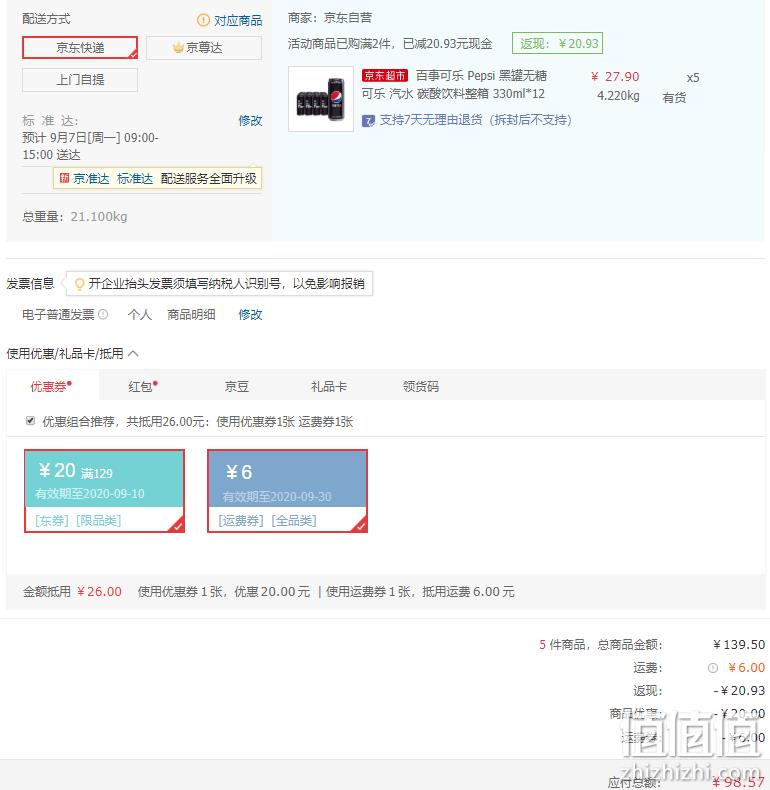Viewport: 770px width, 790px height.
Task: Click the help icon beside 电子普通发票
Action: (103, 314)
